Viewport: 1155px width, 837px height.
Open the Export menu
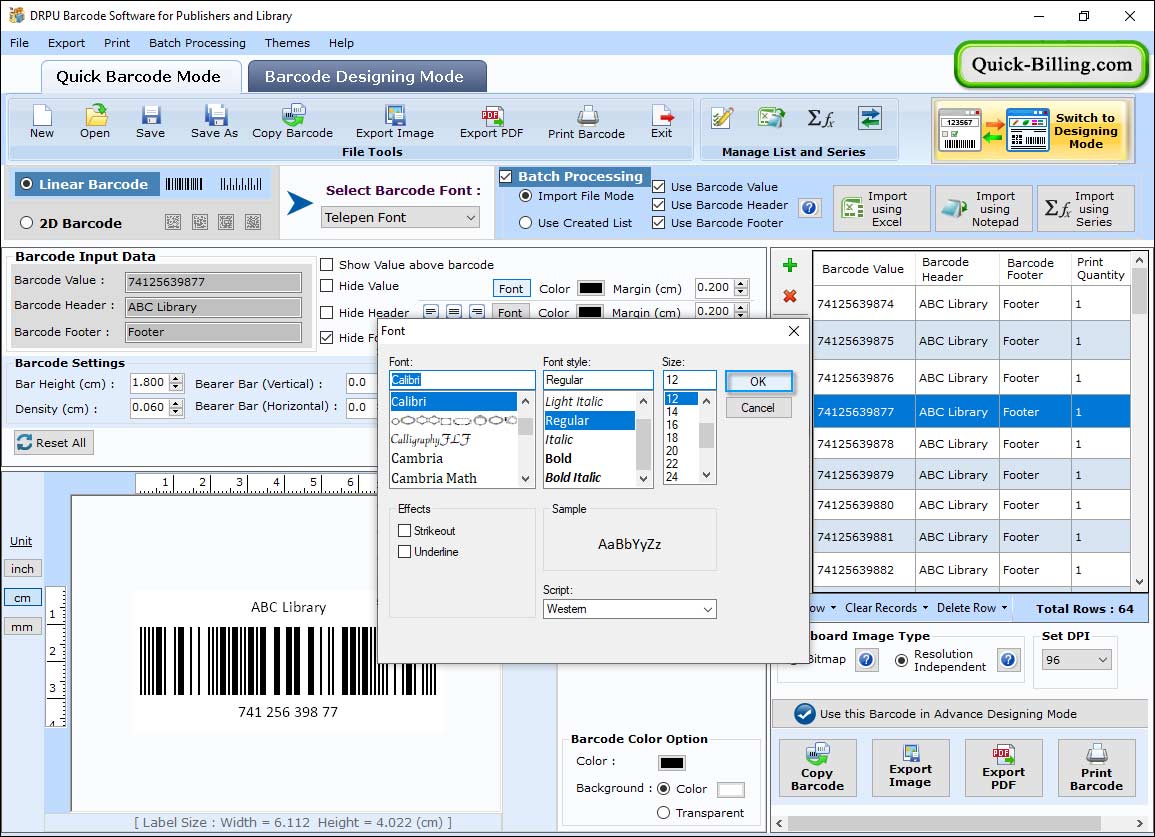[x=66, y=43]
